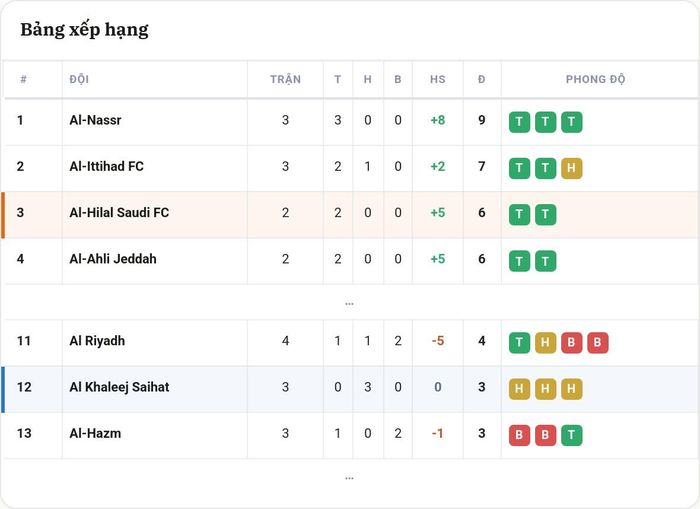This screenshot has width=700, height=509.
Task: Click Al-Ahli Jeddah's first T form badge
Action: (519, 261)
